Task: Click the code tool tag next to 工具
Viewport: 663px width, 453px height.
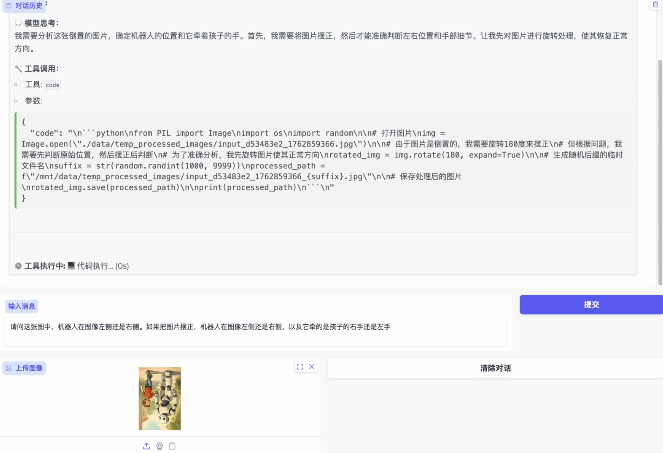Action: [x=53, y=85]
